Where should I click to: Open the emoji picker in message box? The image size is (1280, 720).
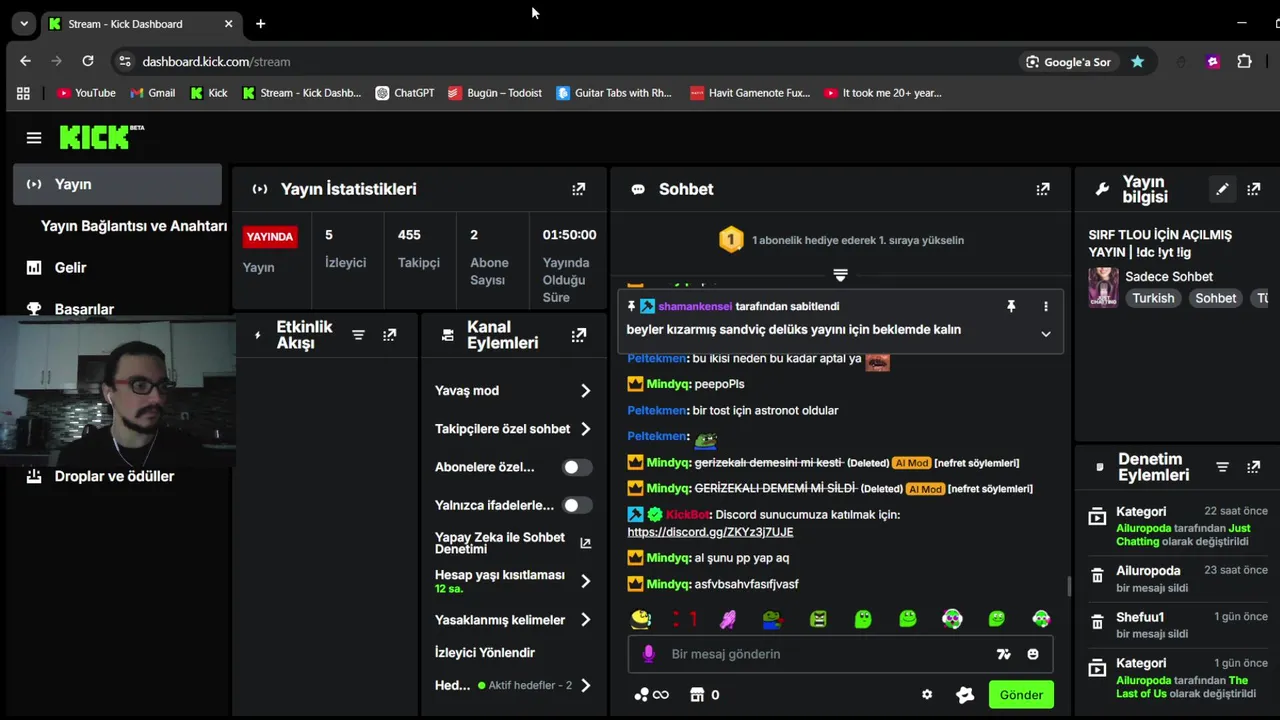1033,654
